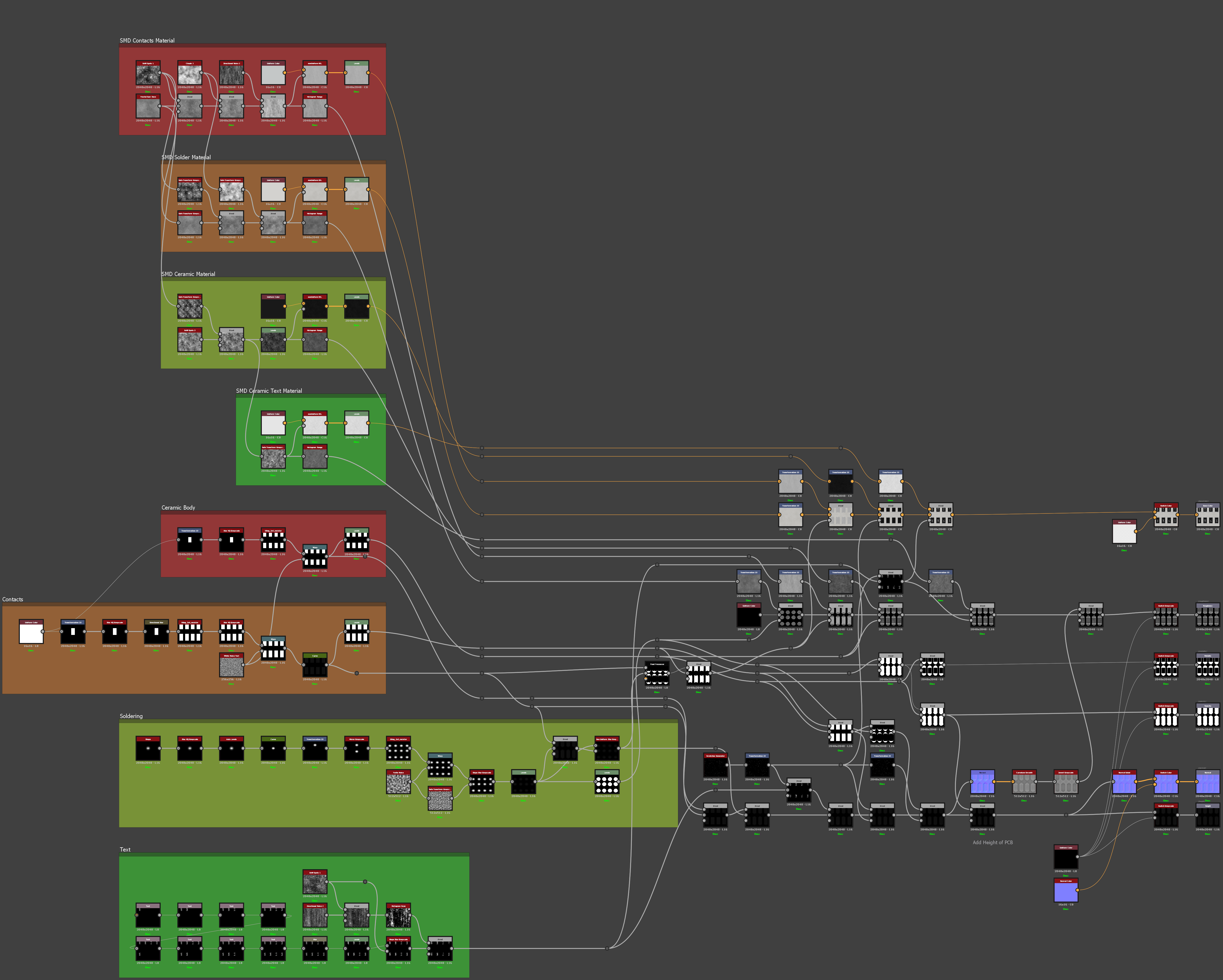The width and height of the screenshot is (1223, 980).
Task: Click the blue Normal Color node
Action: [1065, 892]
